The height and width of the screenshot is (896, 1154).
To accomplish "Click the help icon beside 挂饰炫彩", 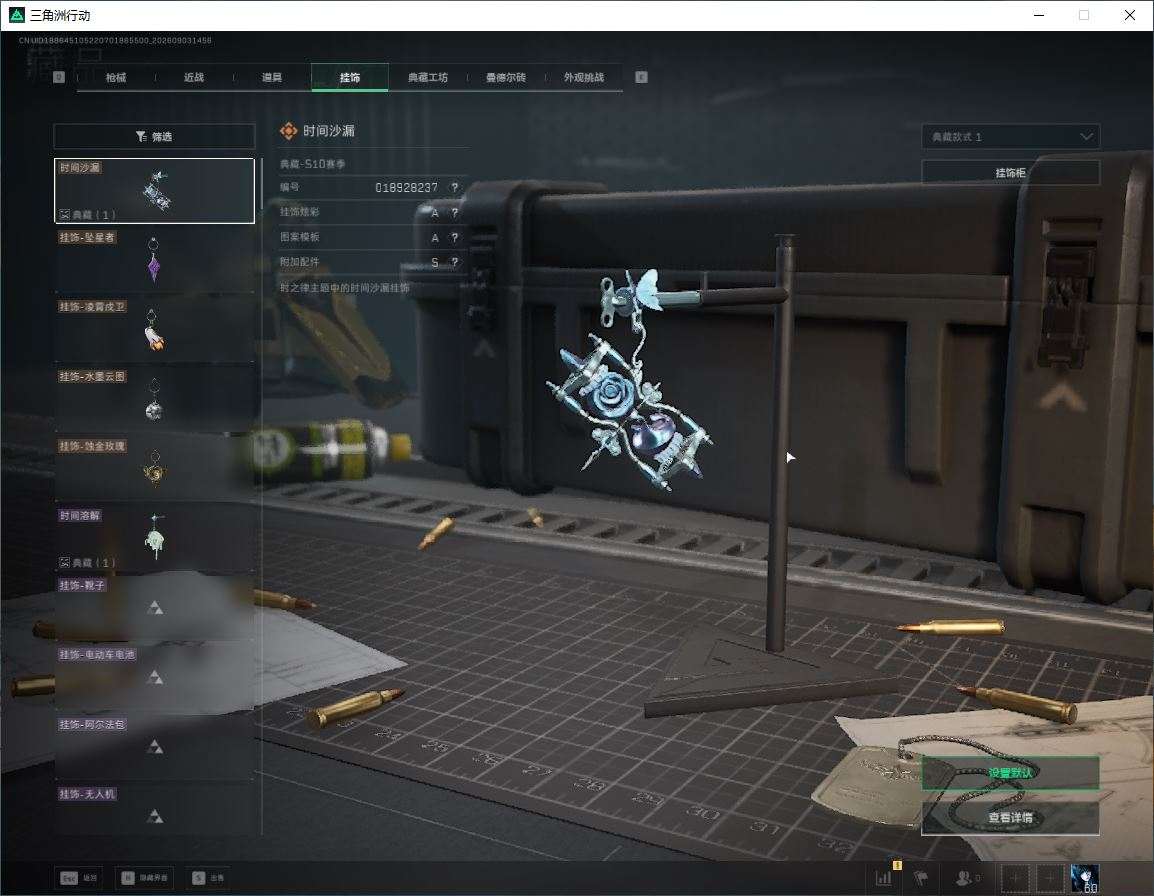I will 455,213.
